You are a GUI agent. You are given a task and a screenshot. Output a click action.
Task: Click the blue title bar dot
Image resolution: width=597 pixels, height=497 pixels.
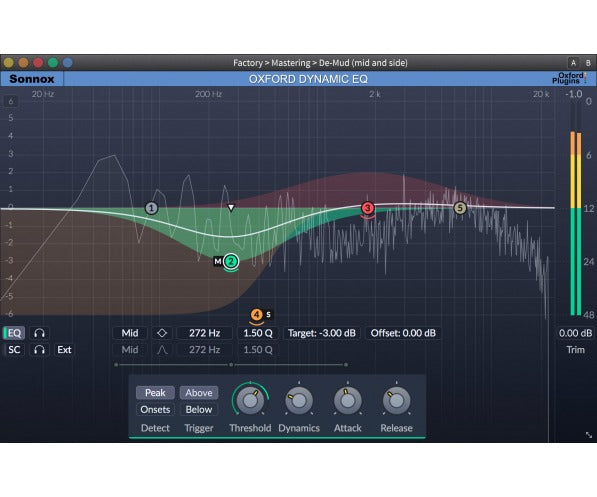point(68,63)
